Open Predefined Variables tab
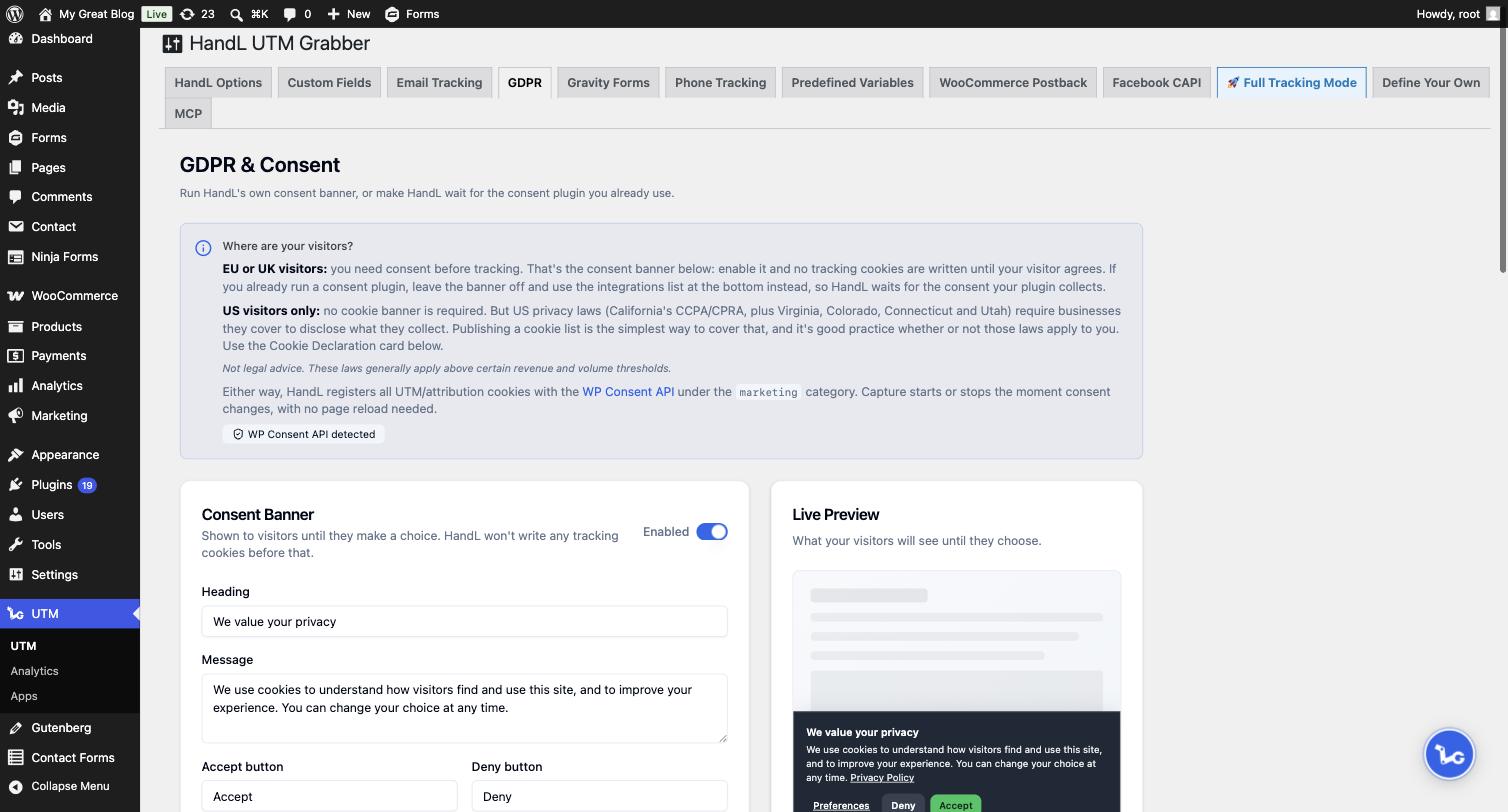The height and width of the screenshot is (812, 1508). click(852, 83)
